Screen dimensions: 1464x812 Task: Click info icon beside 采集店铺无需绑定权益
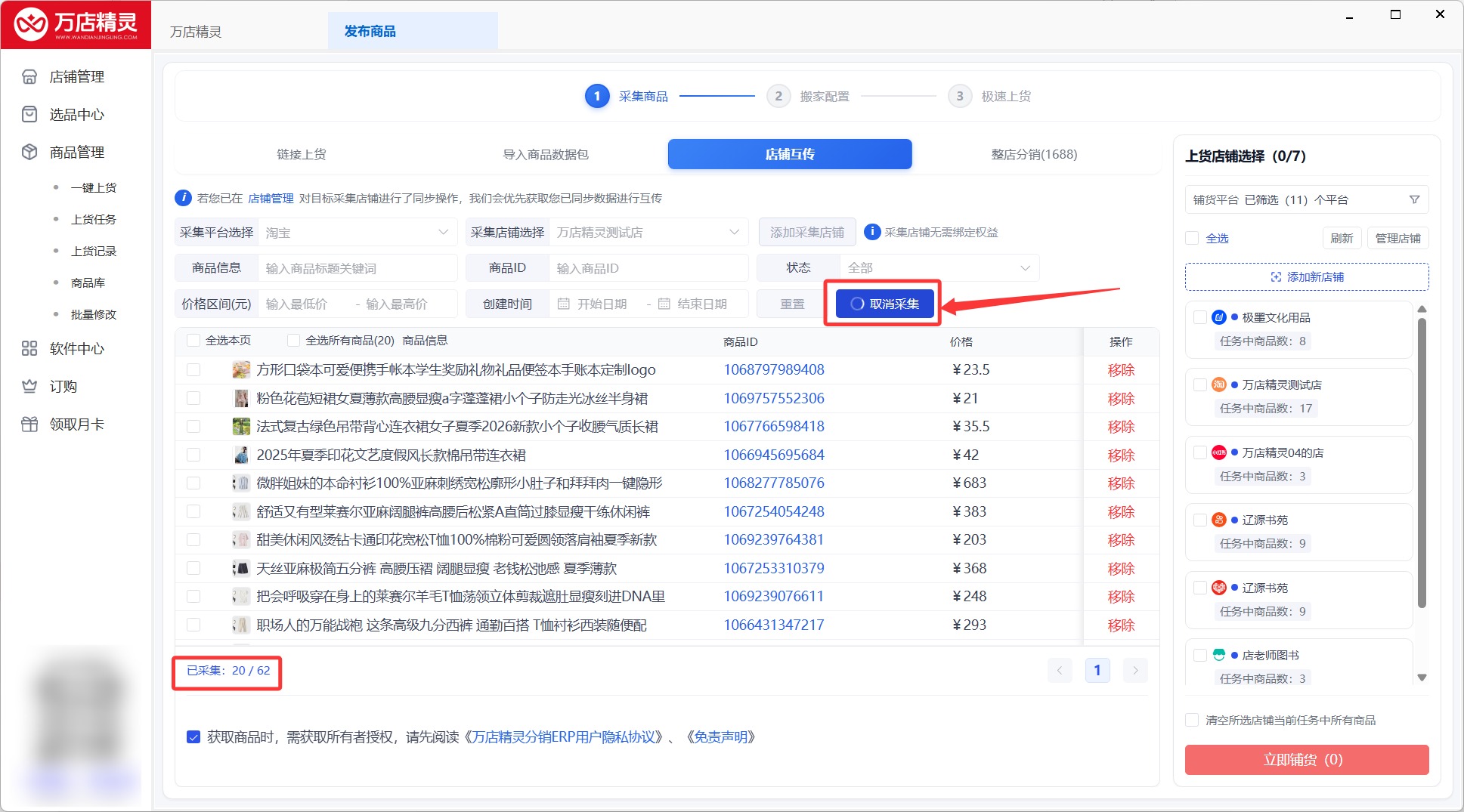pyautogui.click(x=872, y=232)
